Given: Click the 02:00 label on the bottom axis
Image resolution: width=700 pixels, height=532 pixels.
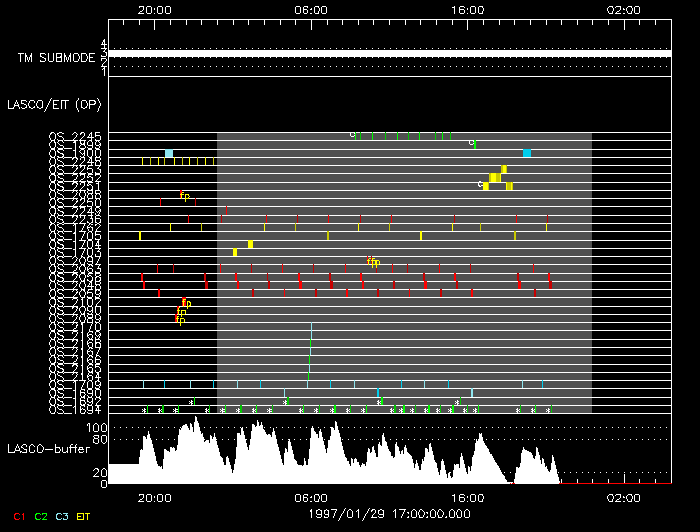Looking at the screenshot, I should (x=624, y=497).
